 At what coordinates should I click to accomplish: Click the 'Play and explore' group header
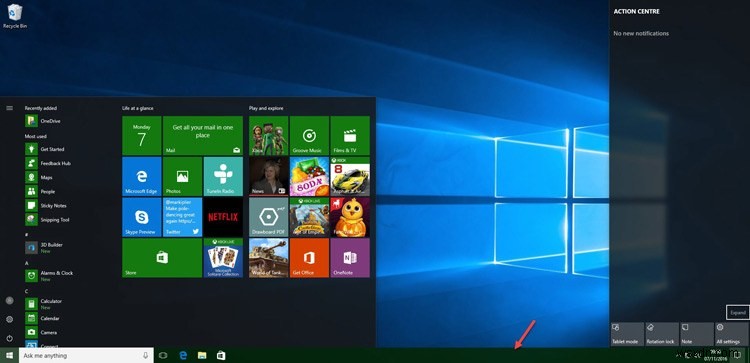coord(266,108)
